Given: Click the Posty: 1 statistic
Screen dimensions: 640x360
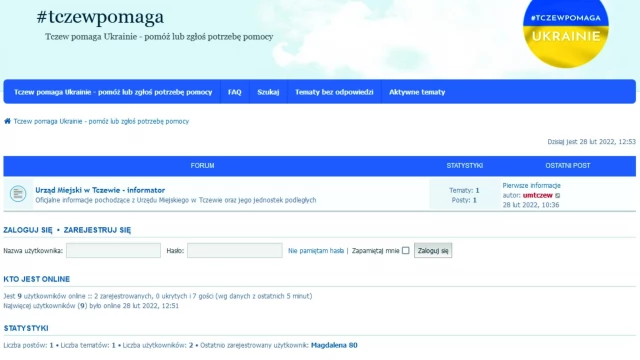Looking at the screenshot, I should click(x=464, y=200).
